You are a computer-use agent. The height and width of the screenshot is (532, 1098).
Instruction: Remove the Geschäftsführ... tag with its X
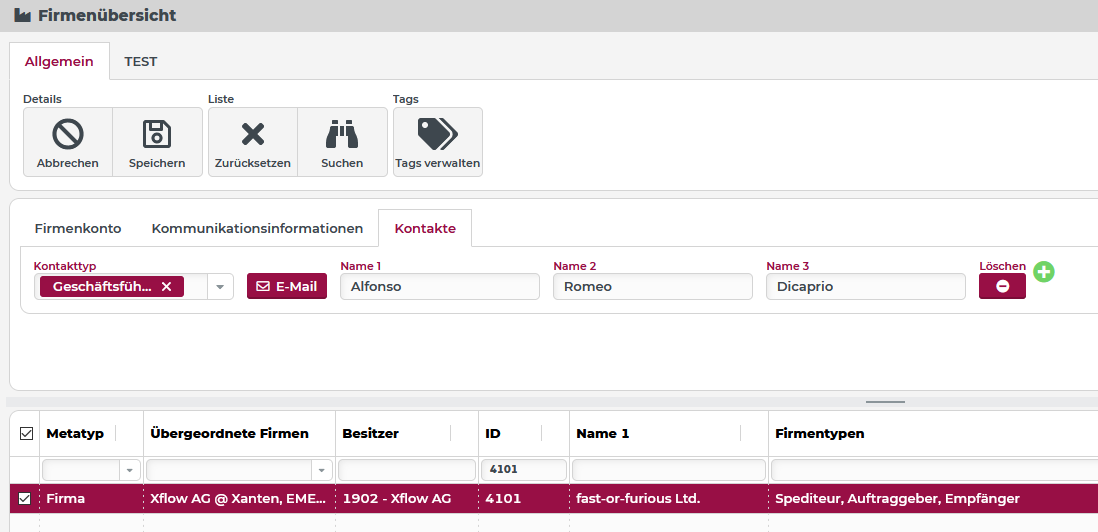(x=167, y=287)
